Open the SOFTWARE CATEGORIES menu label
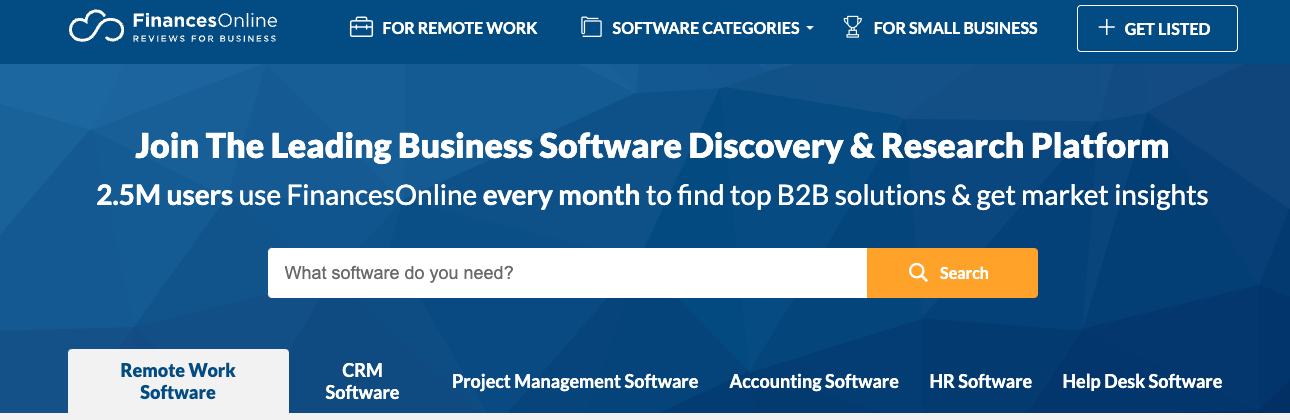 click(705, 28)
